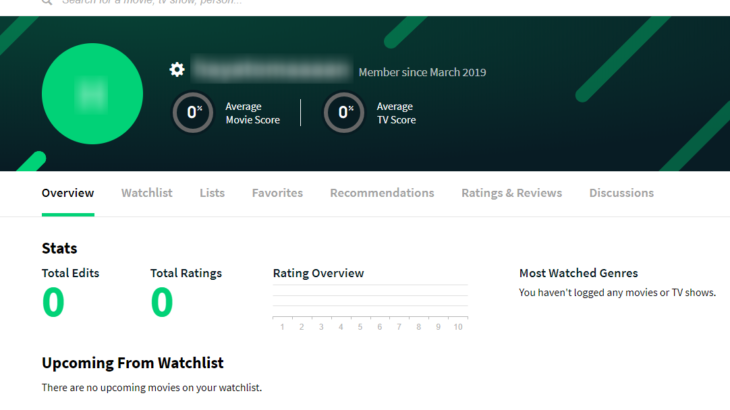Click the green circular profile avatar
This screenshot has width=730, height=410.
(92, 93)
